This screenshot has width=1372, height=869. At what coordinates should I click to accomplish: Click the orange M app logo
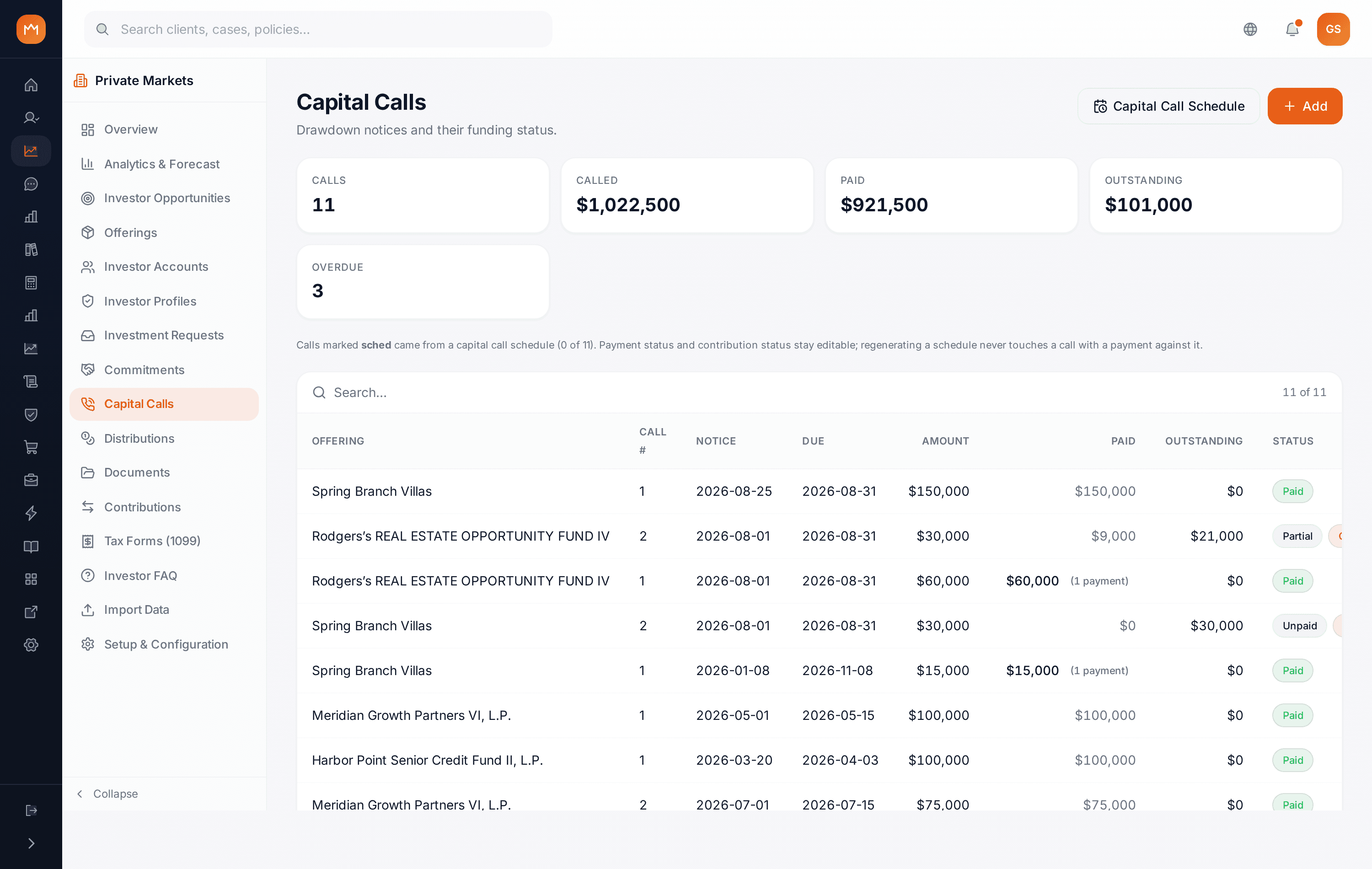pos(31,29)
